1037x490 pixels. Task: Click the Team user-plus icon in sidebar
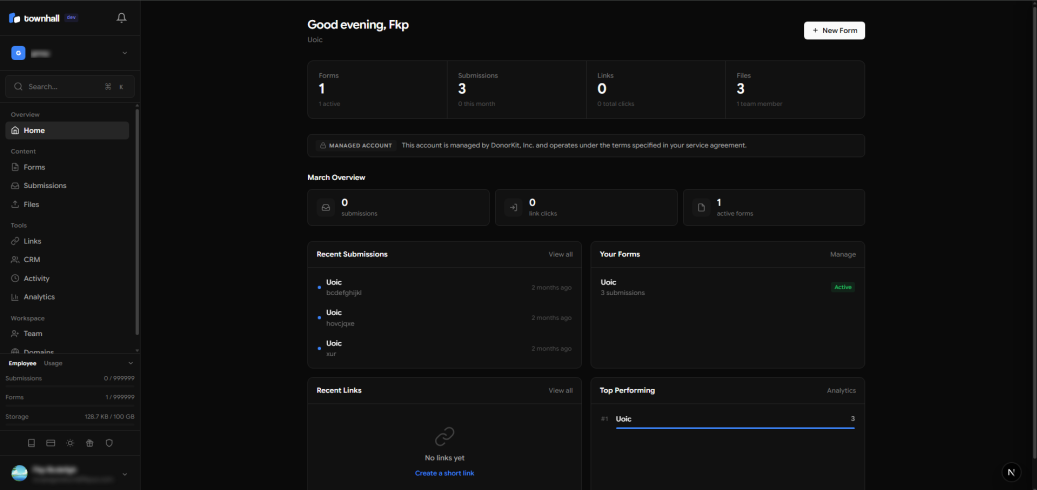[15, 334]
